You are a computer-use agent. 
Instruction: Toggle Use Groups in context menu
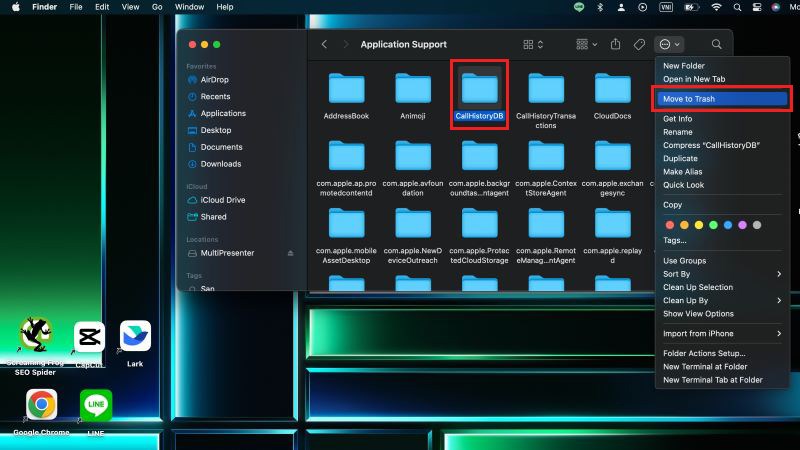(684, 261)
